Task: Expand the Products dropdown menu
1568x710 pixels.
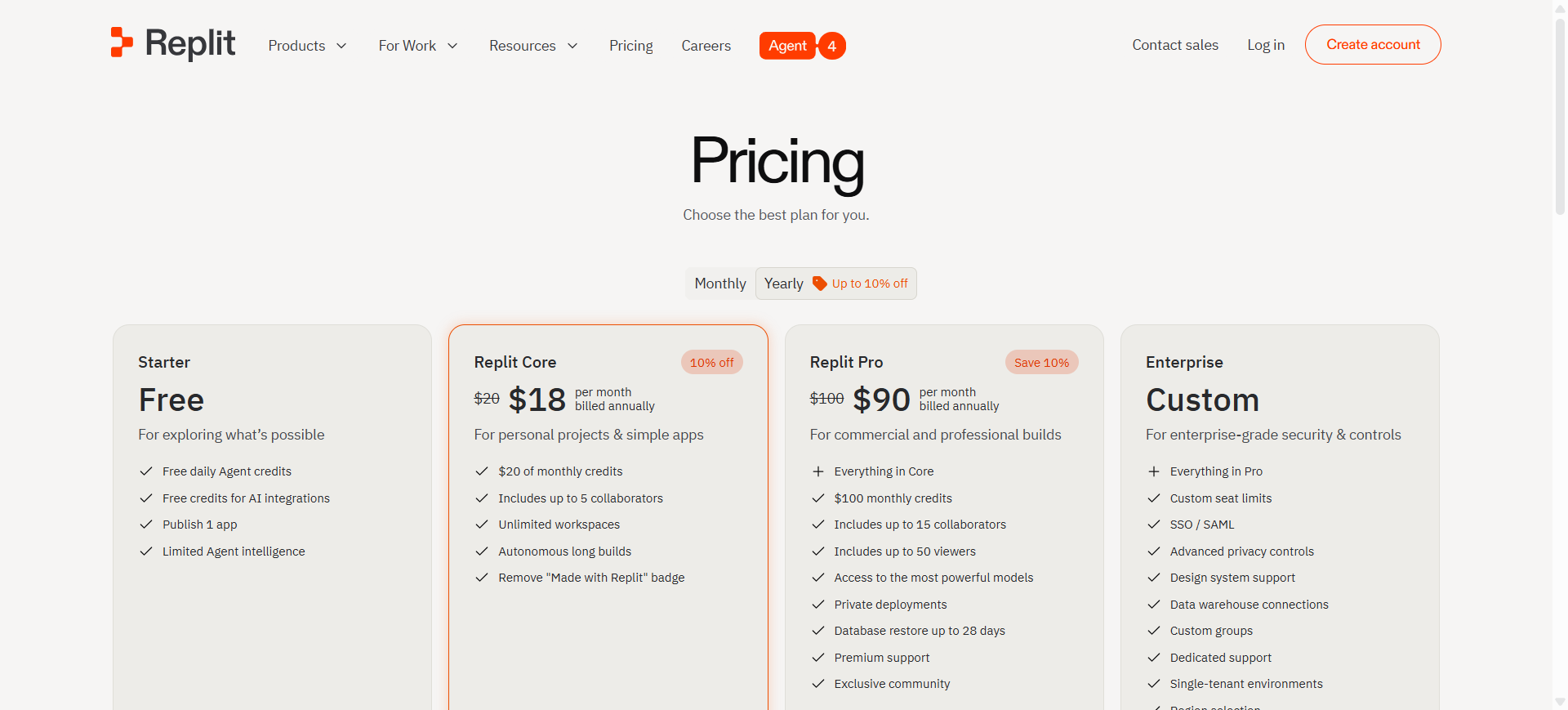Action: (307, 46)
